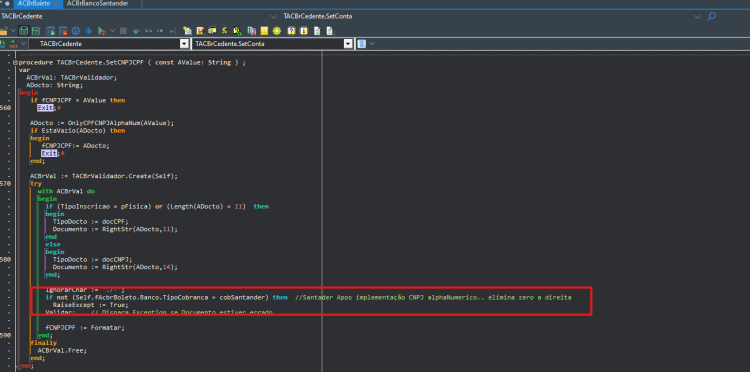Click the 'ACBrVal := TACBrValidador.Create(Self);' line
The height and width of the screenshot is (372, 750).
[104, 175]
